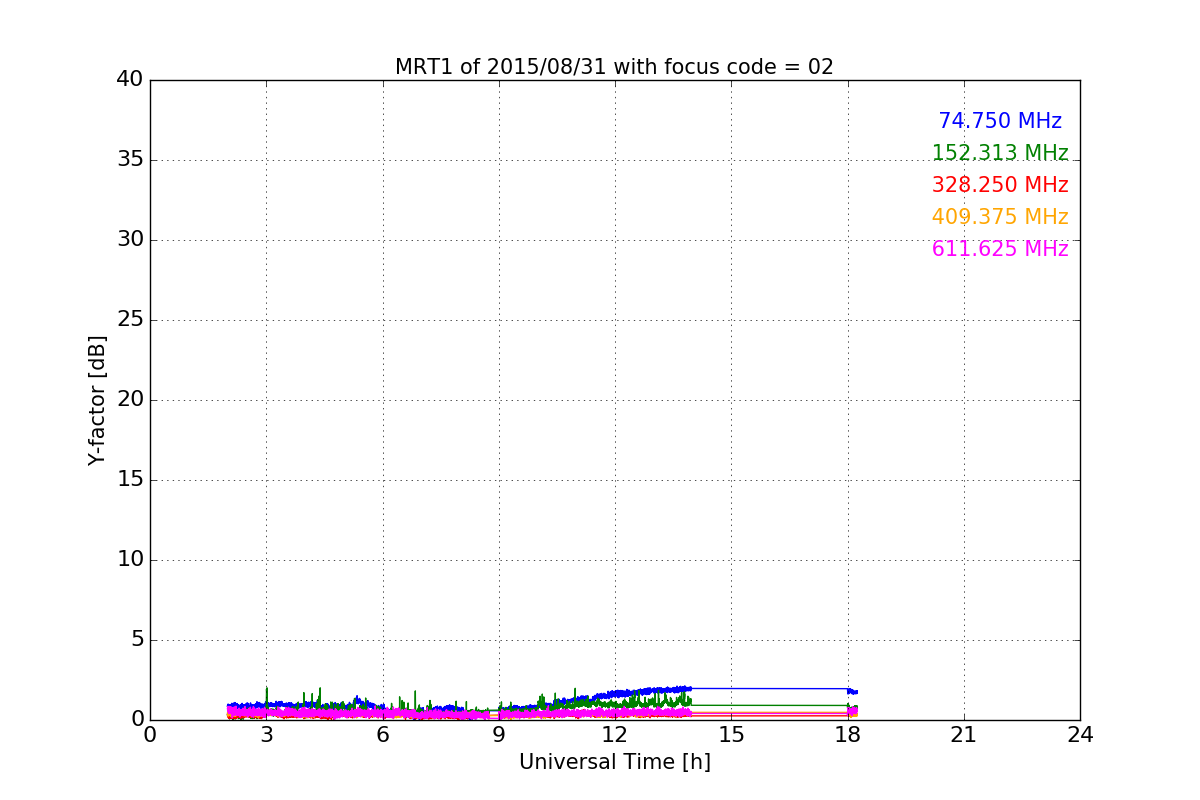The height and width of the screenshot is (800, 1200).
Task: Select the 152.313 MHz legend label
Action: click(x=1000, y=153)
